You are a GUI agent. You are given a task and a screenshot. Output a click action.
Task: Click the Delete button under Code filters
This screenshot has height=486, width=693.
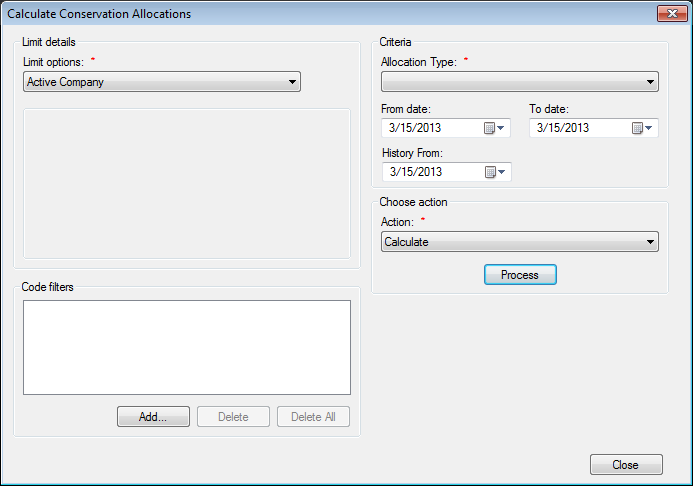pos(233,417)
